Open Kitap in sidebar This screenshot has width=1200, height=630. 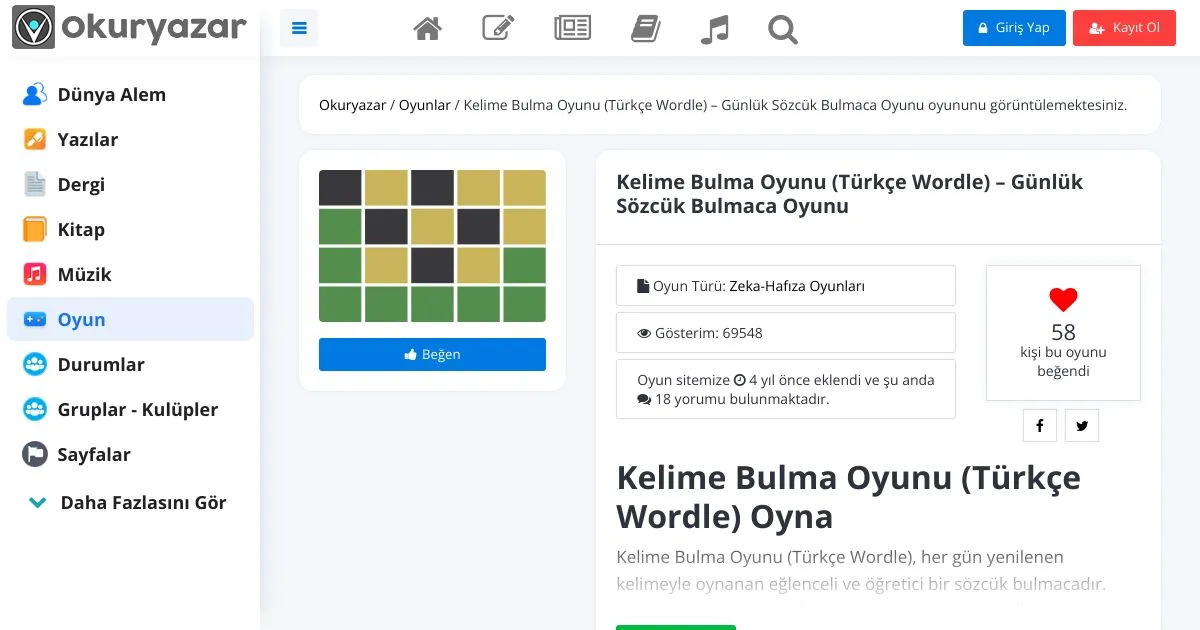(x=130, y=230)
